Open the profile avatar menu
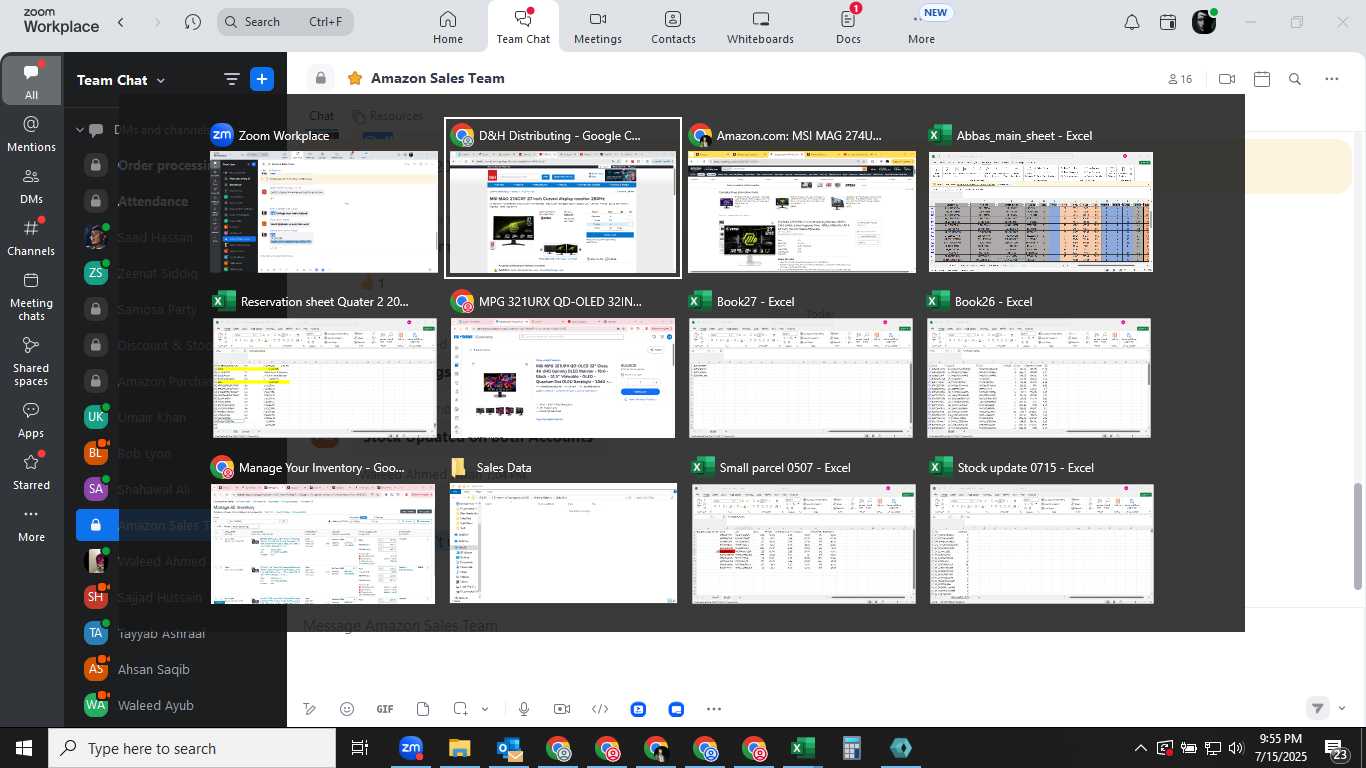The height and width of the screenshot is (768, 1366). pyautogui.click(x=1204, y=22)
